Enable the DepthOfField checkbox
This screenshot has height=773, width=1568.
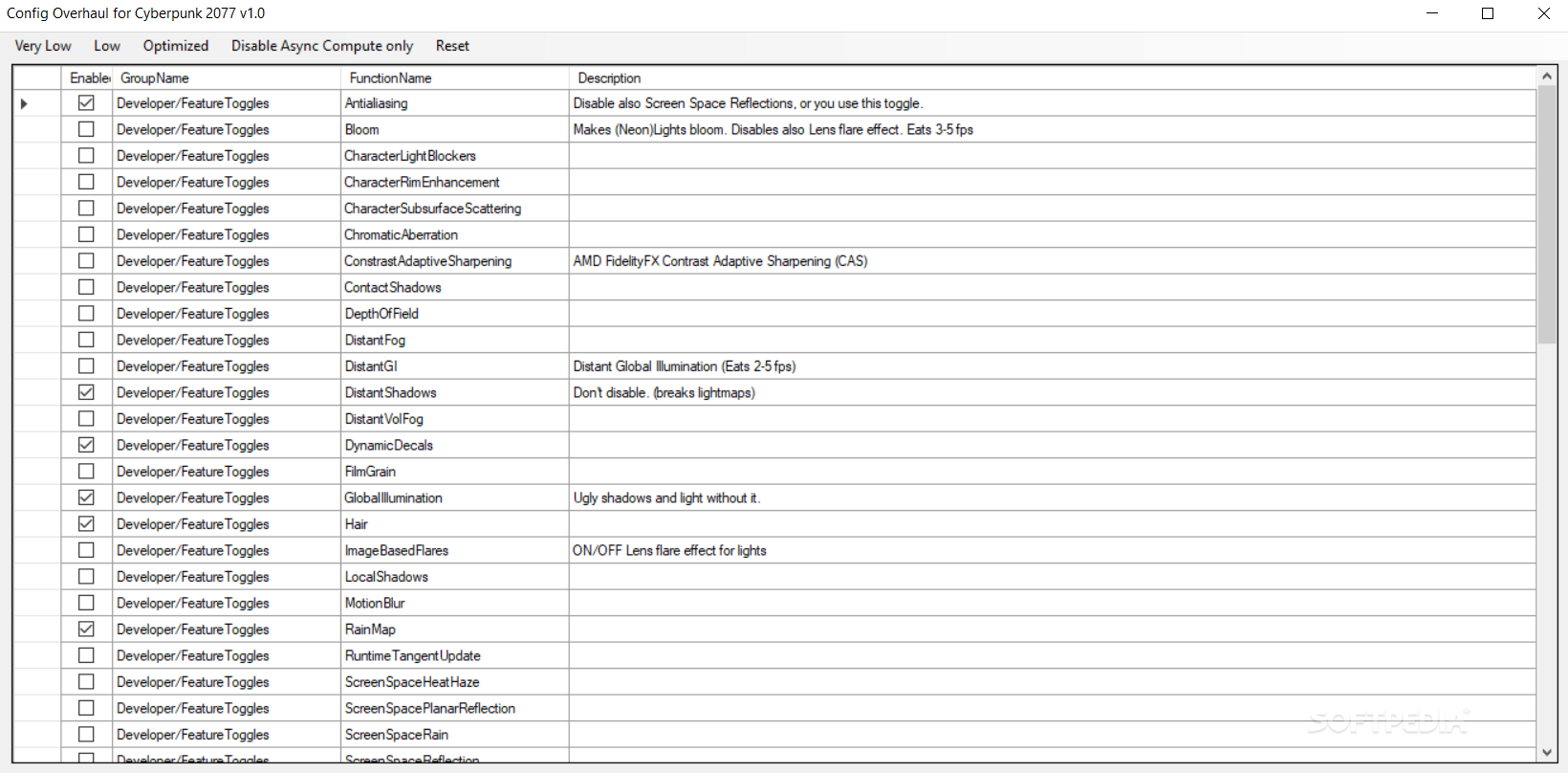(x=86, y=314)
